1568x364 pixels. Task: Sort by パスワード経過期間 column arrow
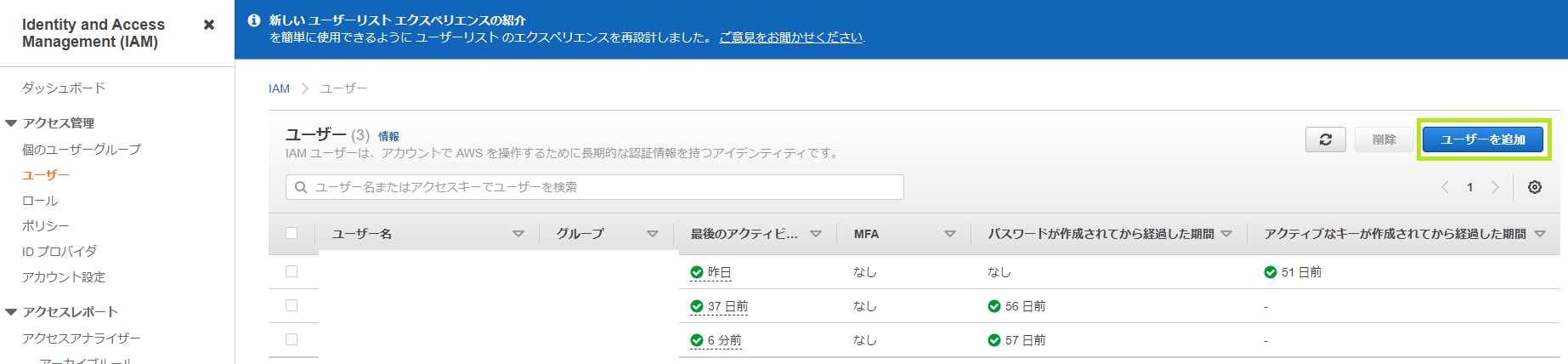[1226, 234]
